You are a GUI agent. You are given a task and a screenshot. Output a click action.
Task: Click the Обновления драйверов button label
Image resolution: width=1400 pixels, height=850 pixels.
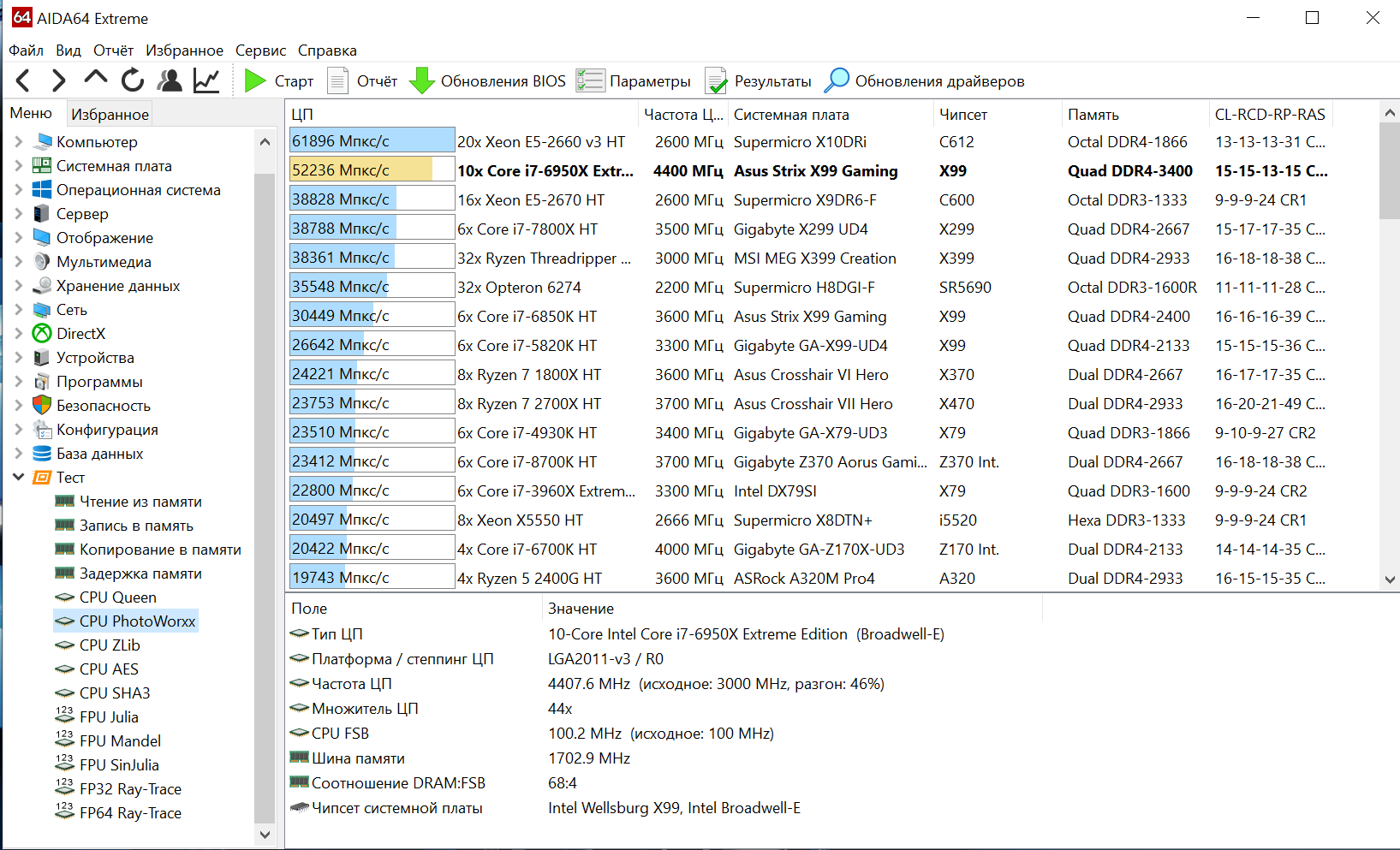click(939, 81)
